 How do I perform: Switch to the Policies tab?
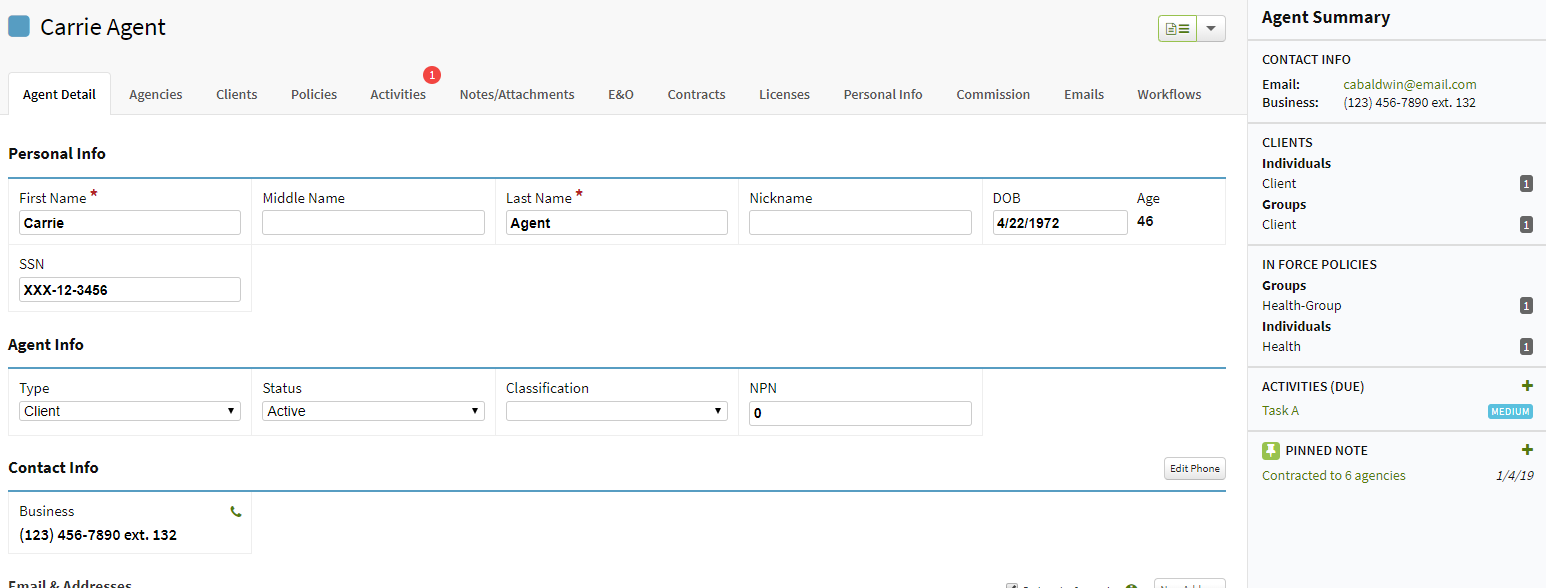coord(313,93)
